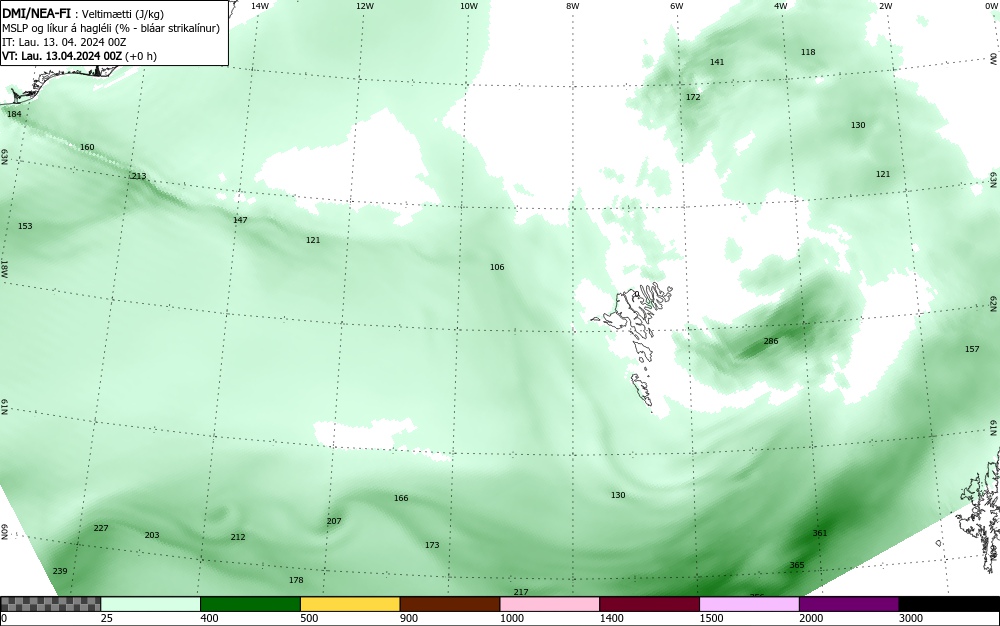Click the map value 286 east of the Faroes
The width and height of the screenshot is (1000, 626).
point(771,341)
